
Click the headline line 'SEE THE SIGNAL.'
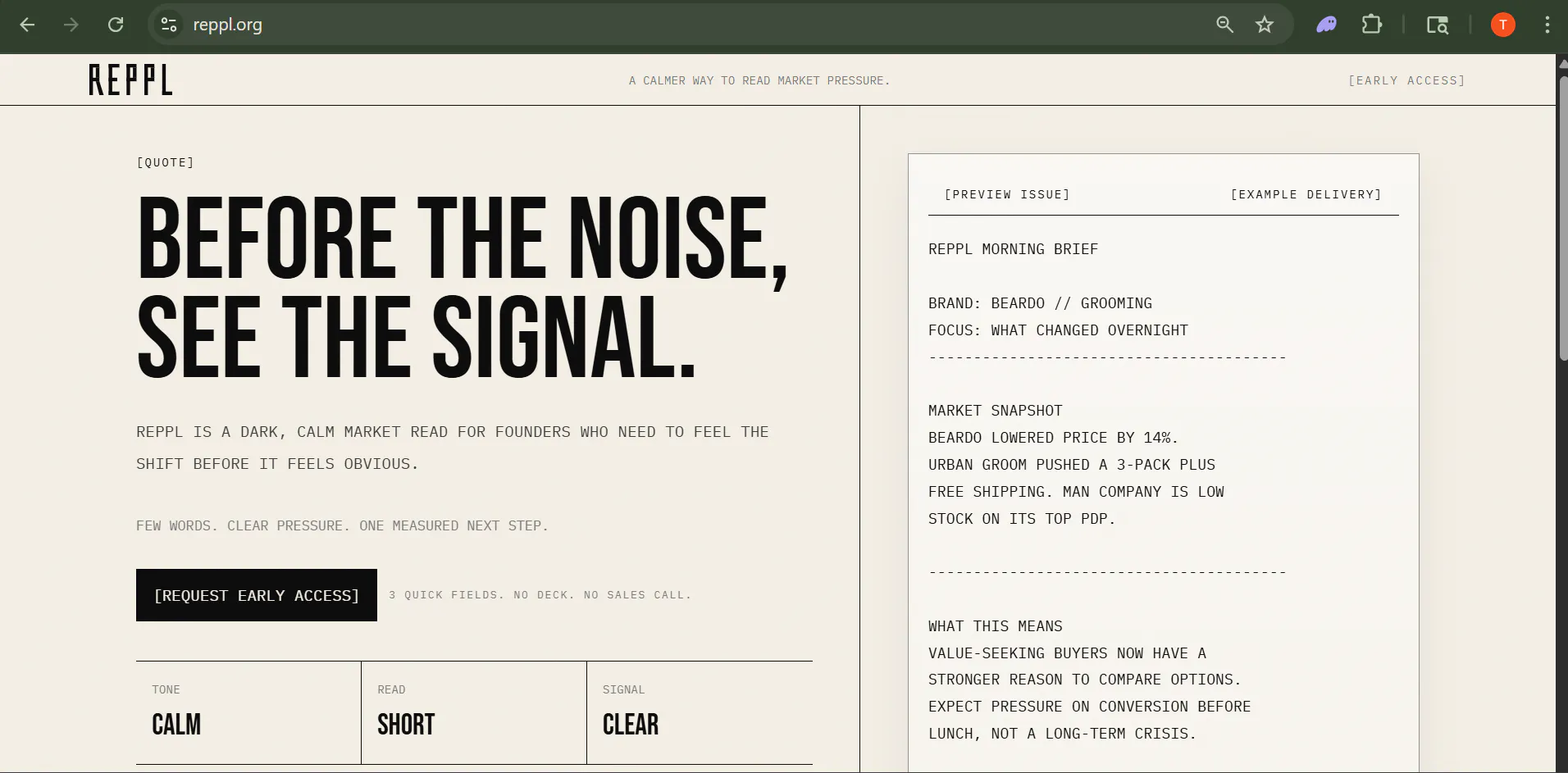coord(417,338)
